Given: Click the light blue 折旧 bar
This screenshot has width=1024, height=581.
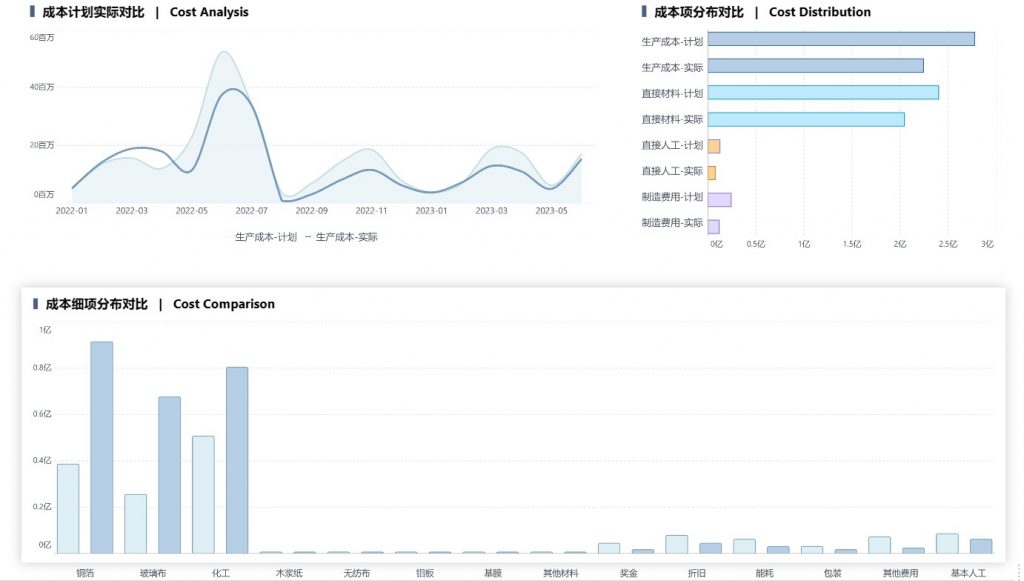Looking at the screenshot, I should pyautogui.click(x=677, y=544).
